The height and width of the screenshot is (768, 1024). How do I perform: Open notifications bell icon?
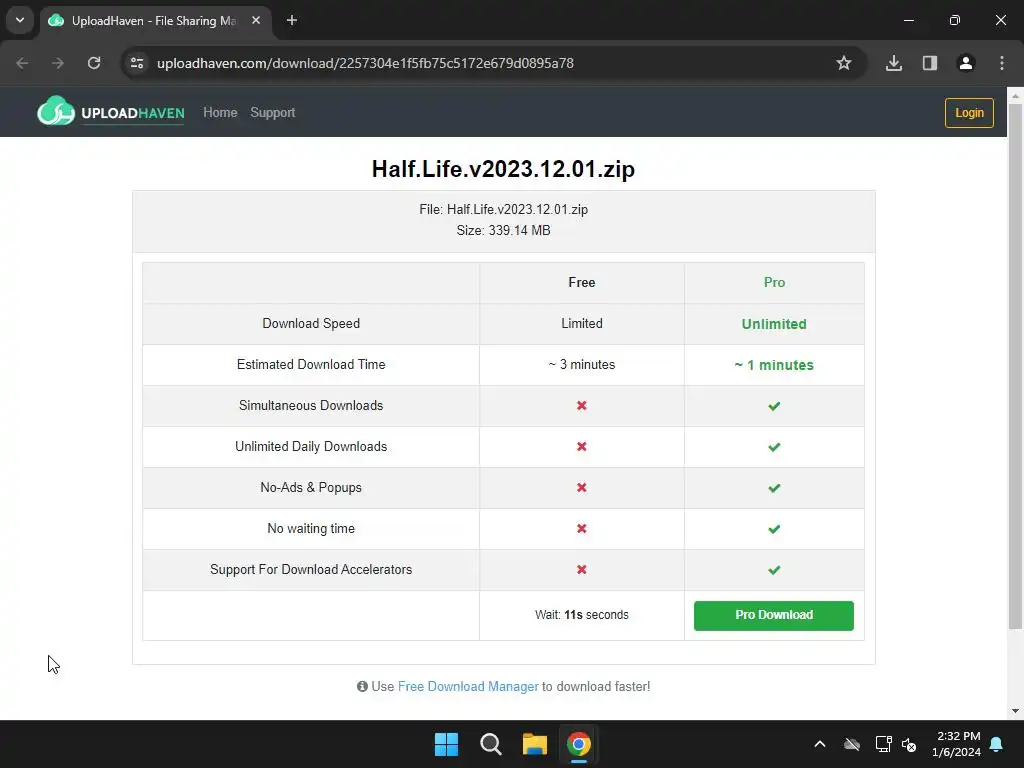[x=996, y=744]
